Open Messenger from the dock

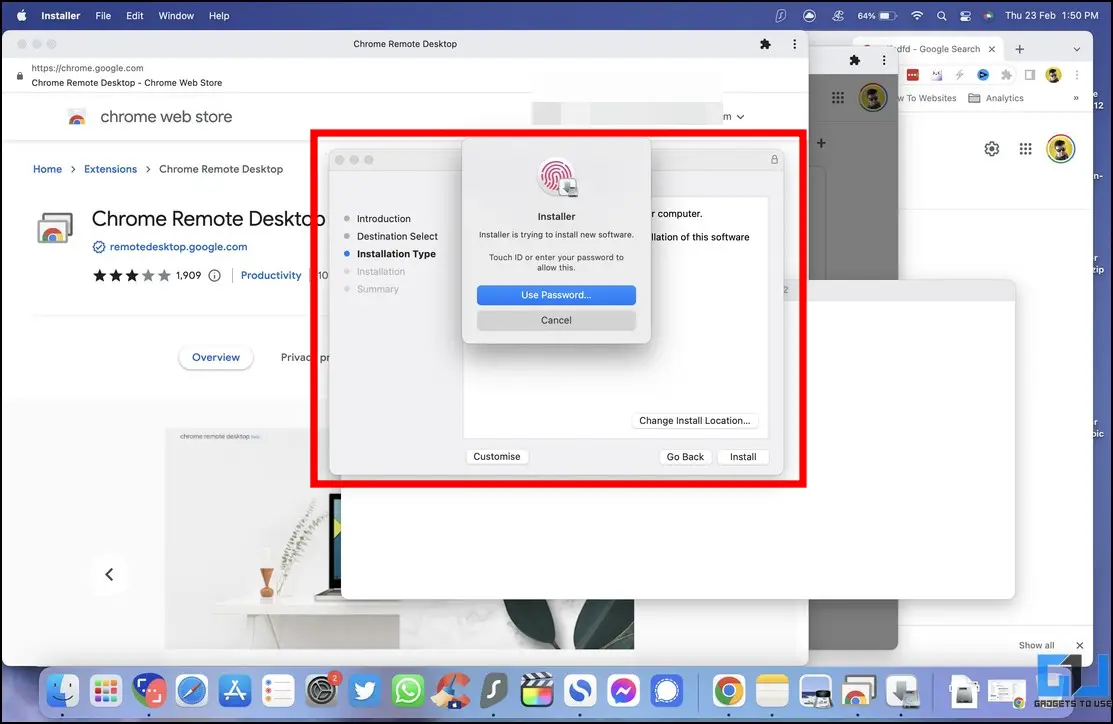623,691
